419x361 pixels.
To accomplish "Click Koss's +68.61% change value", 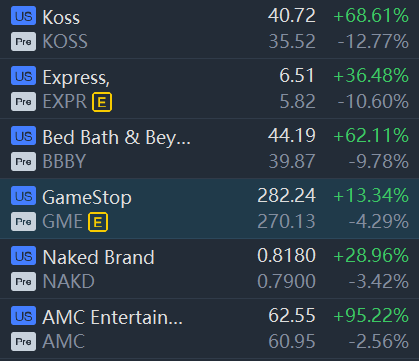I will [371, 16].
